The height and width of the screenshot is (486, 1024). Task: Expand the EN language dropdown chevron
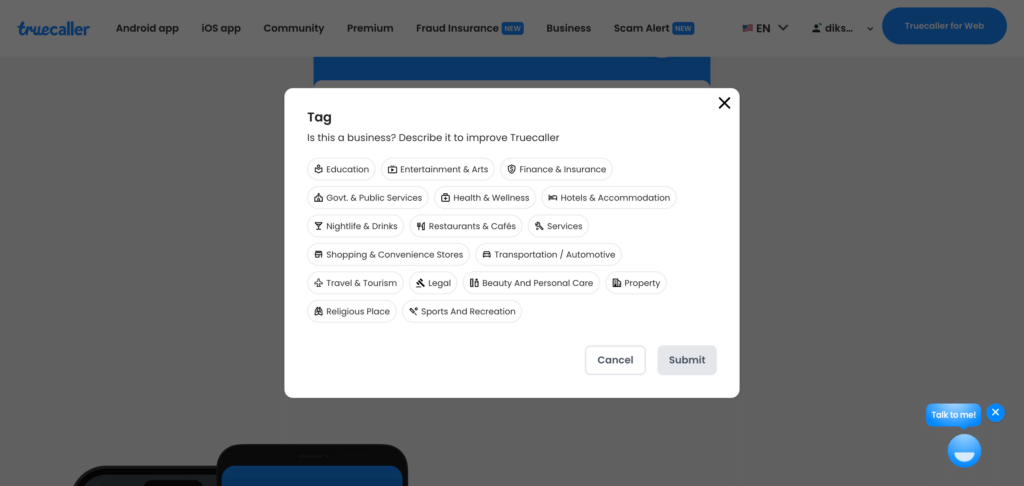pos(784,28)
